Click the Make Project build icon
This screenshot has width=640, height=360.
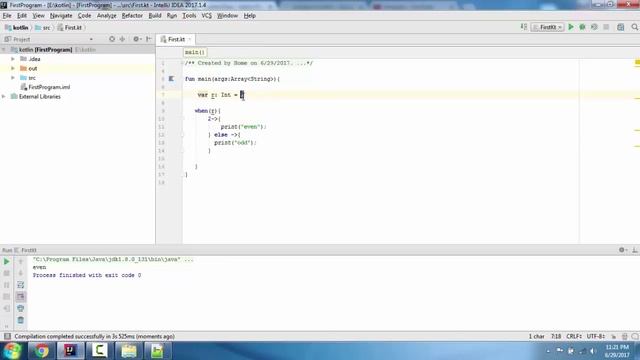click(x=524, y=27)
